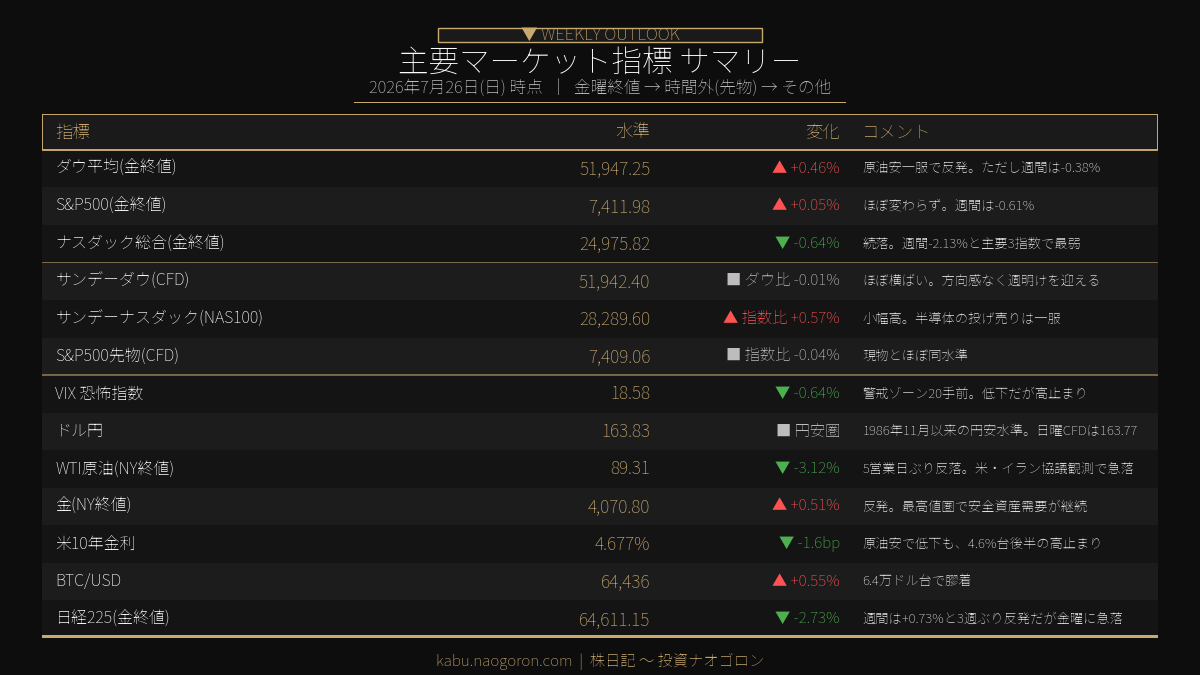Click the green down triangle in the ナスダック総合 row
Viewport: 1200px width, 675px height.
pos(783,242)
